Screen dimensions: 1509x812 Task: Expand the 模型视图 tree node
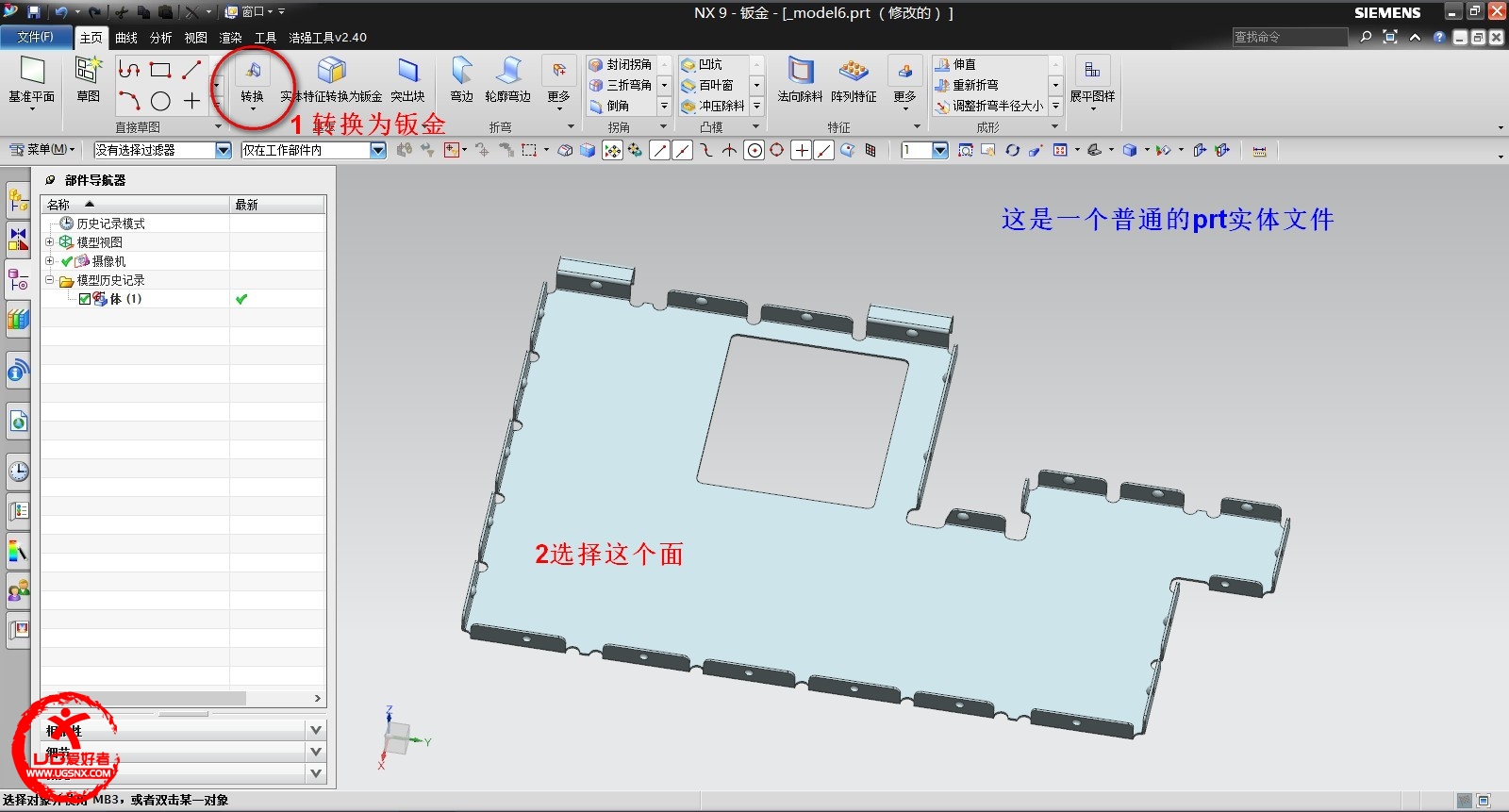[x=50, y=242]
